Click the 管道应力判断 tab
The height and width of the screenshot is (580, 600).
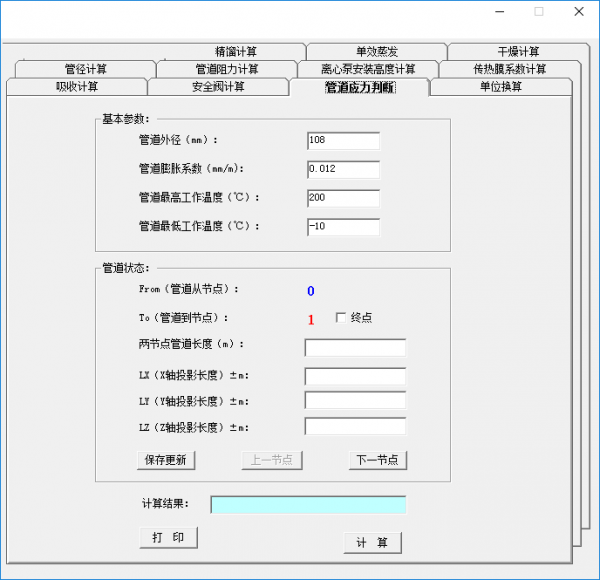(x=360, y=87)
